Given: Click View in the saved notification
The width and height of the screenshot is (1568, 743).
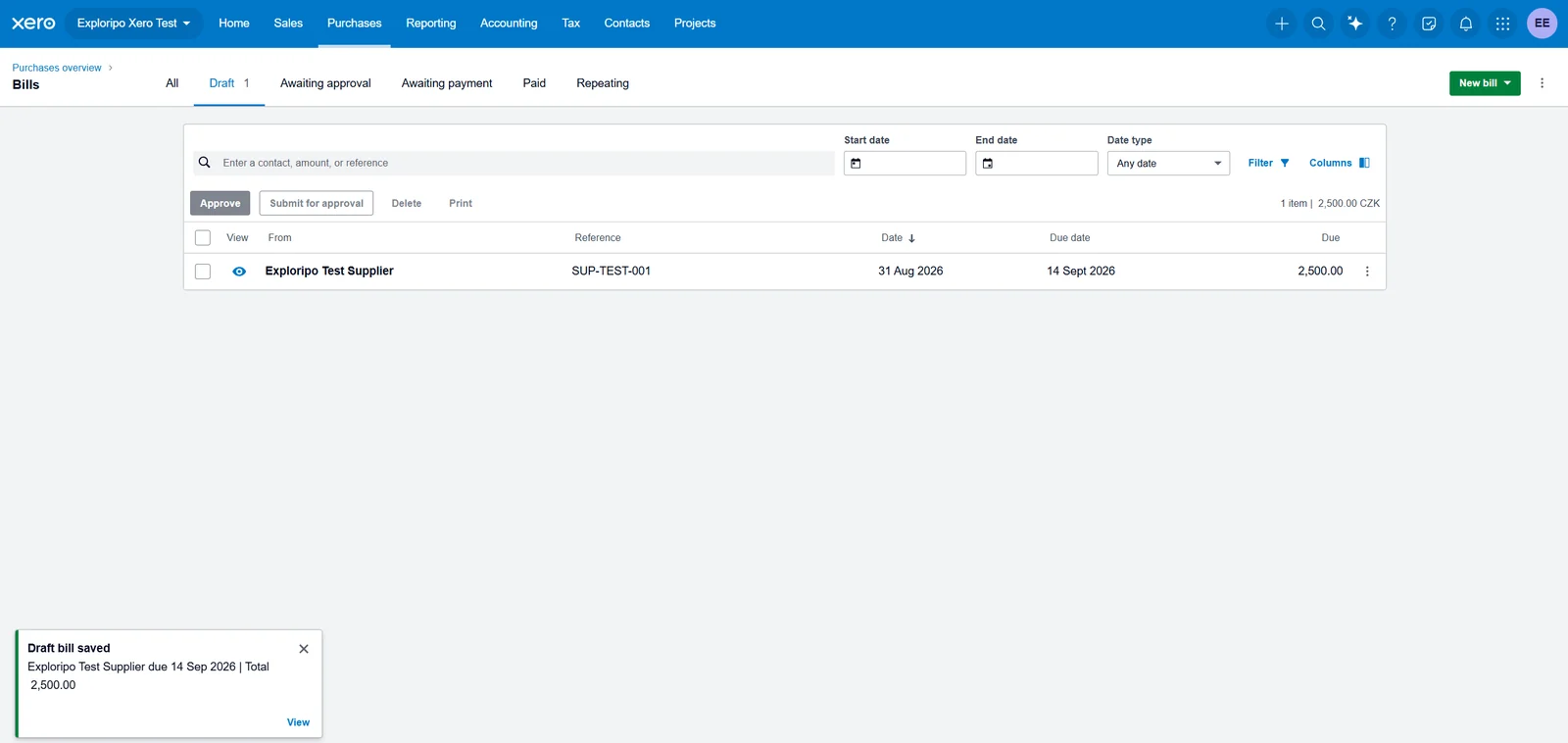Looking at the screenshot, I should point(298,722).
